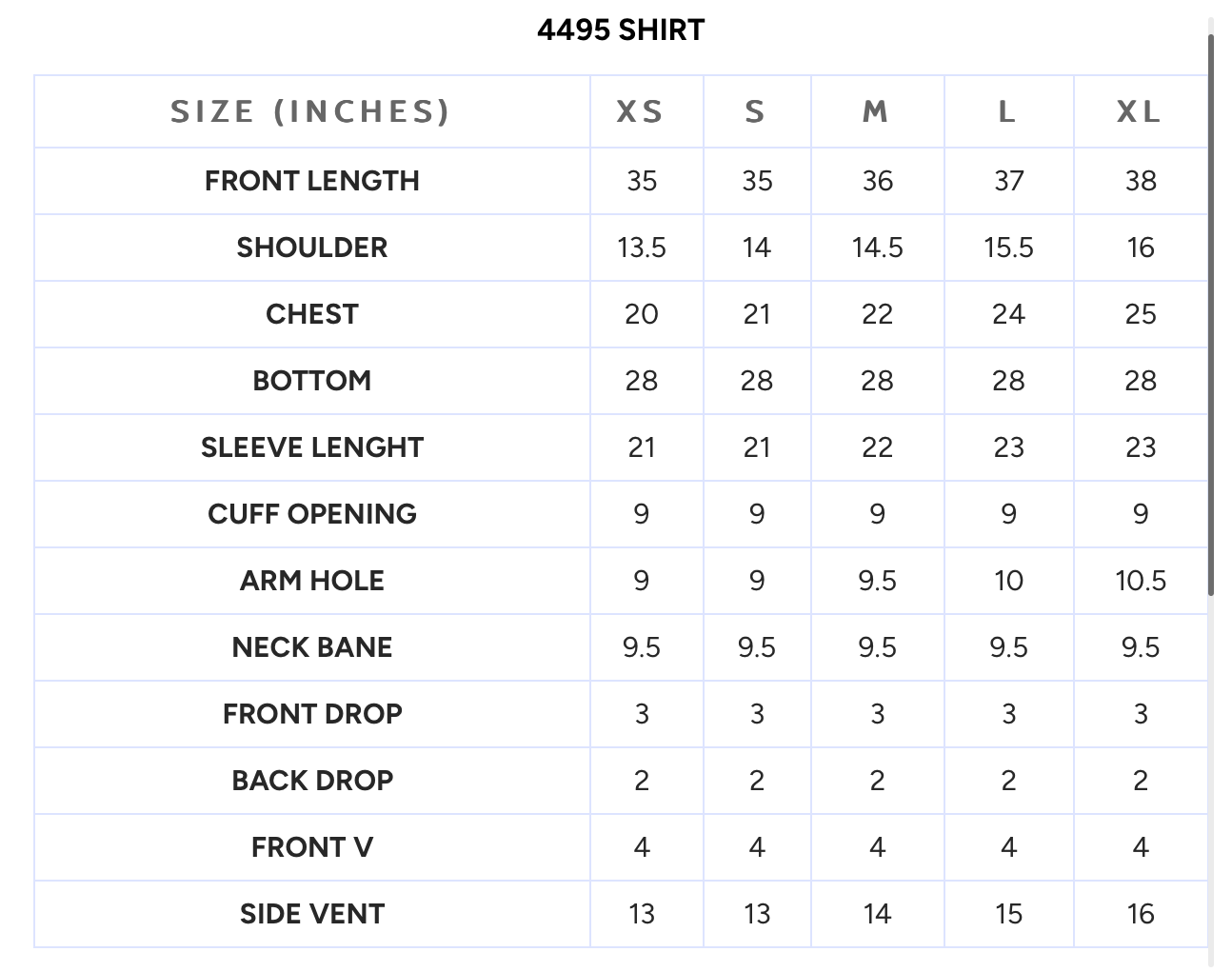Click the NECK BANE row label
Screen dimensions: 1232x972
point(312,647)
